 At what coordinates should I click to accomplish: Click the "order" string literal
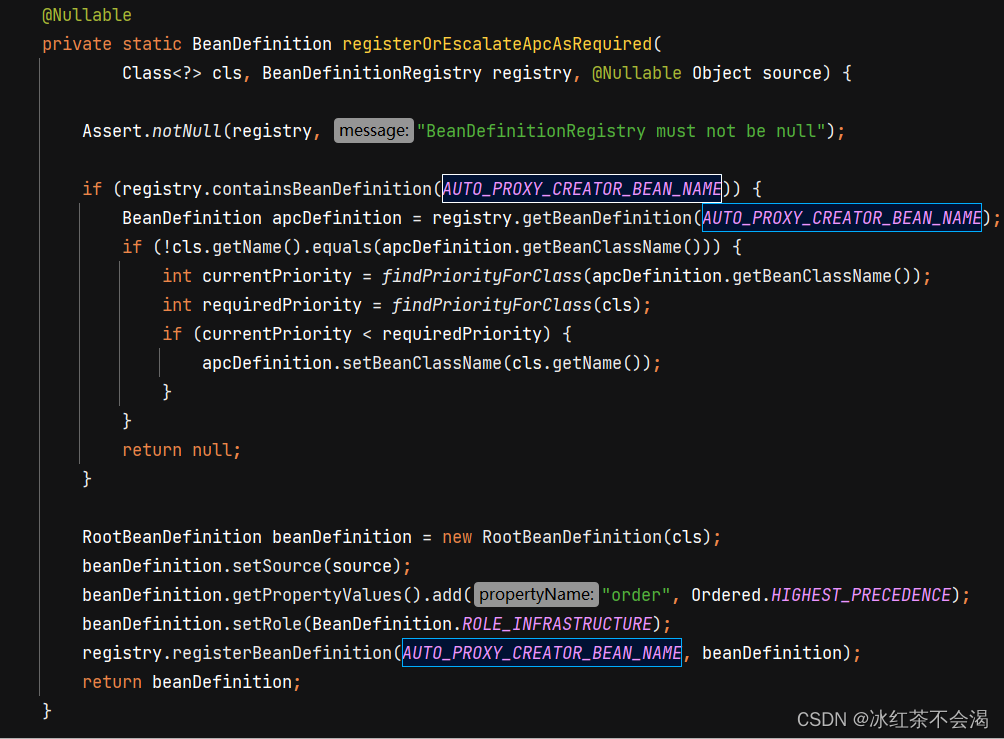click(x=636, y=595)
